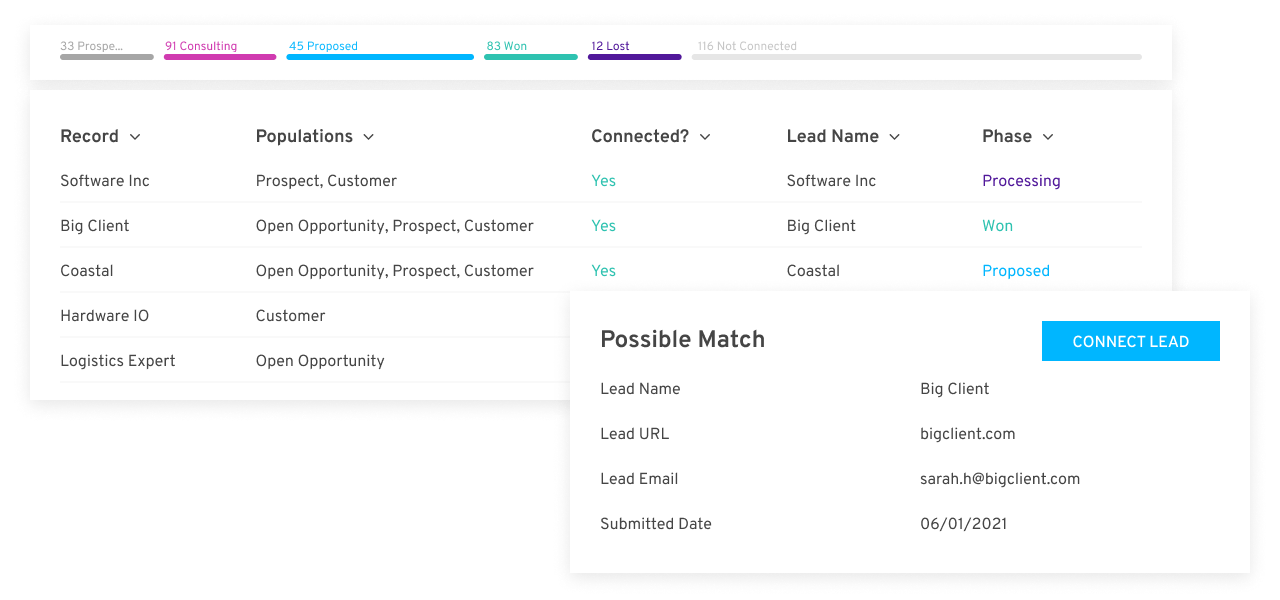Select the 45 Proposed pipeline segment
Viewport: 1280px width, 600px height.
coord(380,51)
